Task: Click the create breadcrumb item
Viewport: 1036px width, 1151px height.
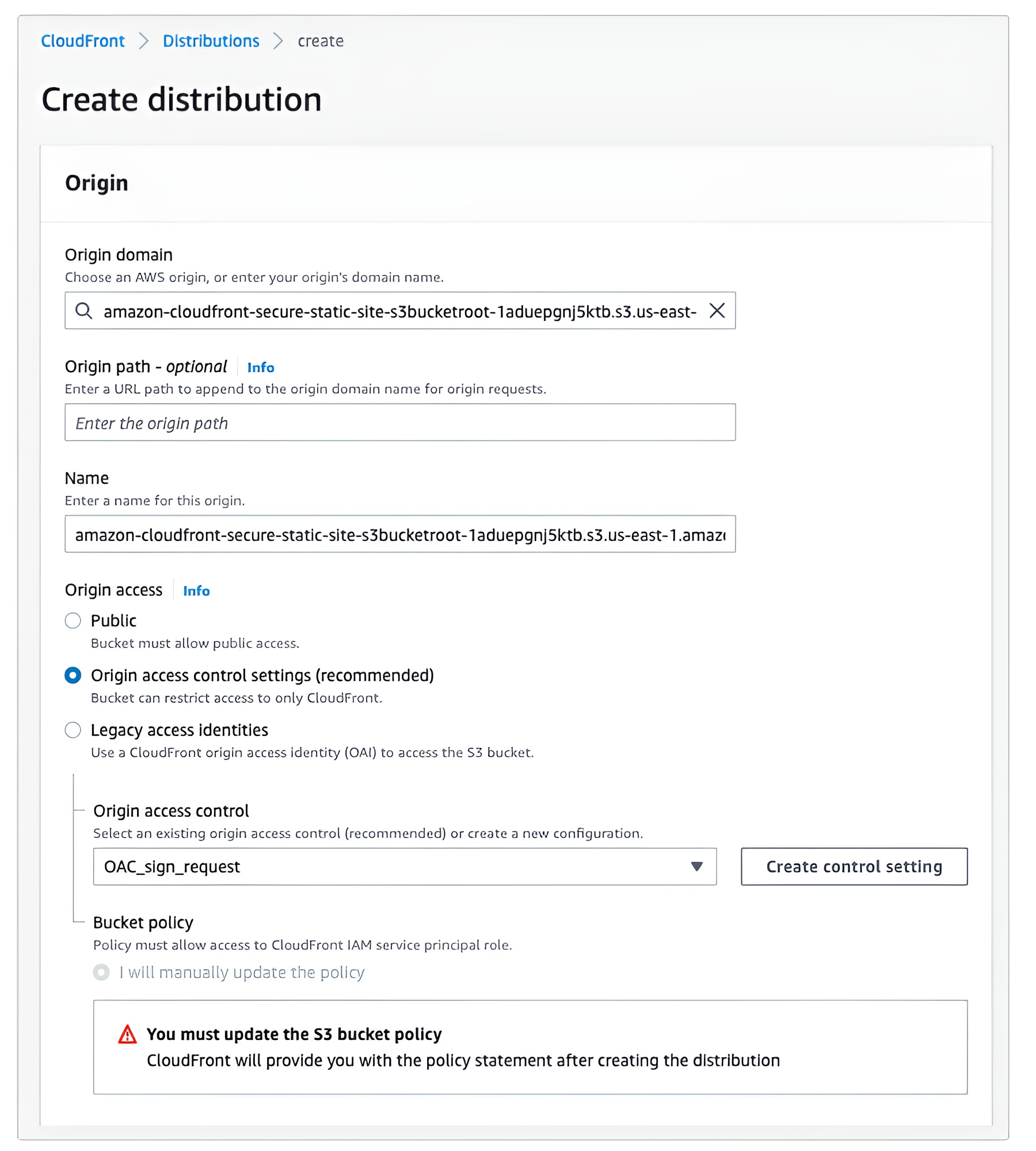Action: pyautogui.click(x=321, y=41)
